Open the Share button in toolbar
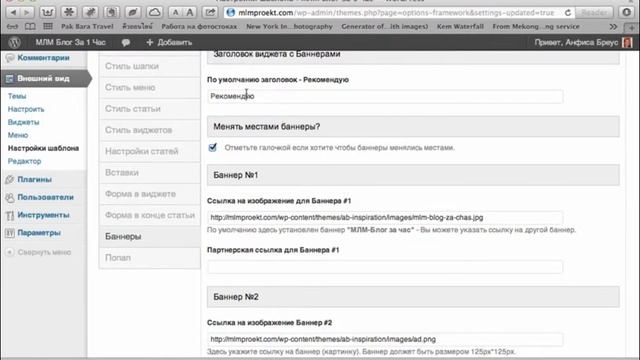Image resolution: width=640 pixels, height=360 pixels. coord(210,12)
